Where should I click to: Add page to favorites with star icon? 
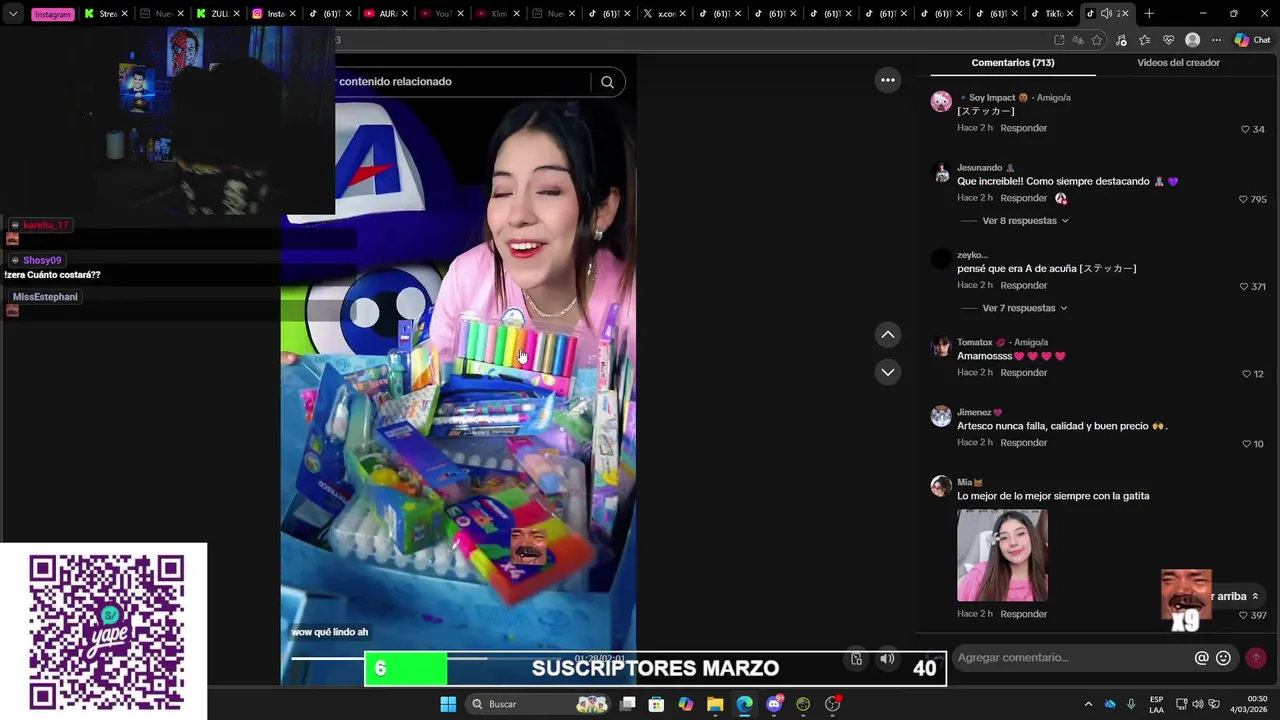point(1097,40)
